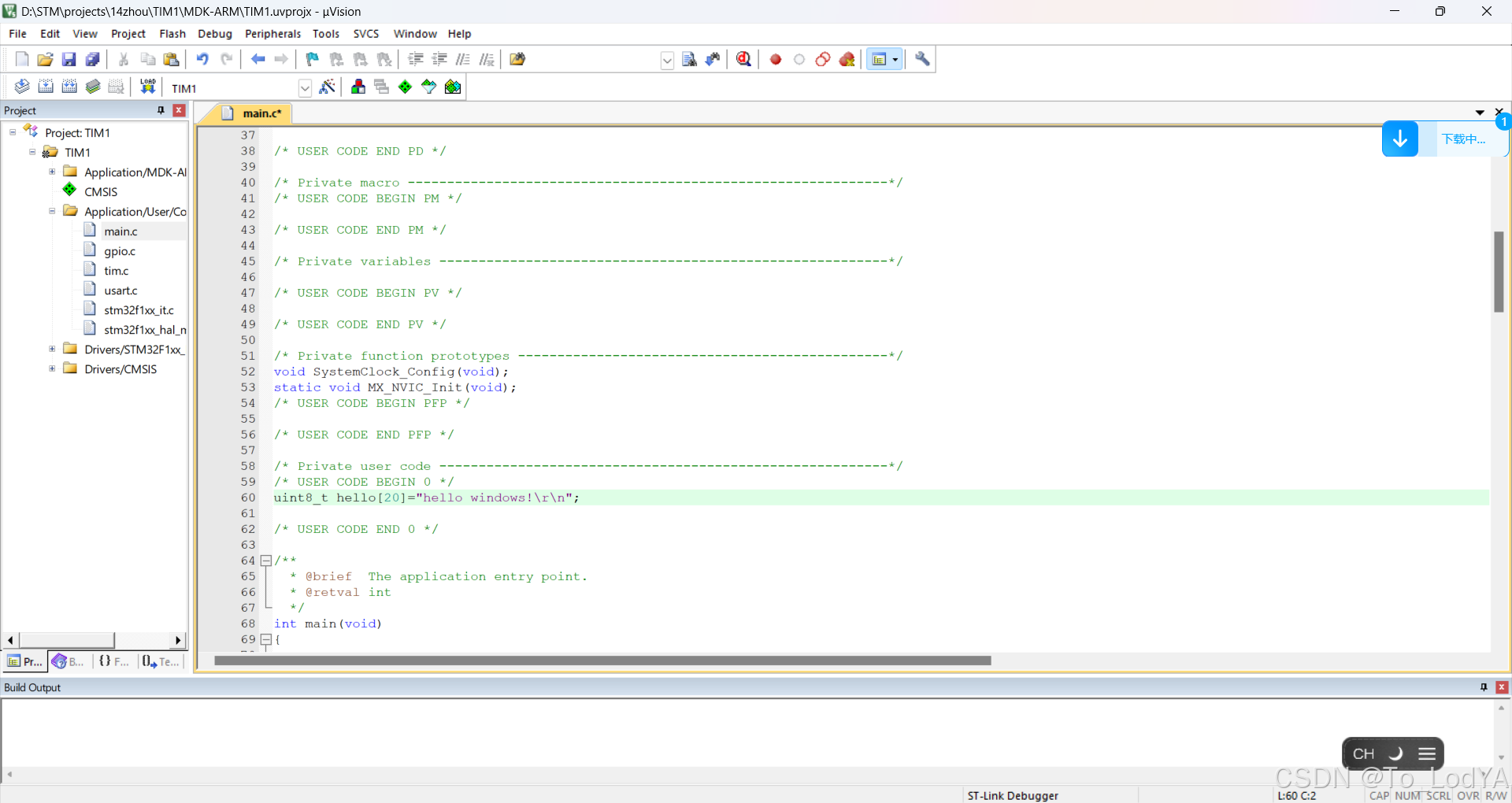Kill all breakpoints
Screen dimensions: 1512x803
(847, 59)
